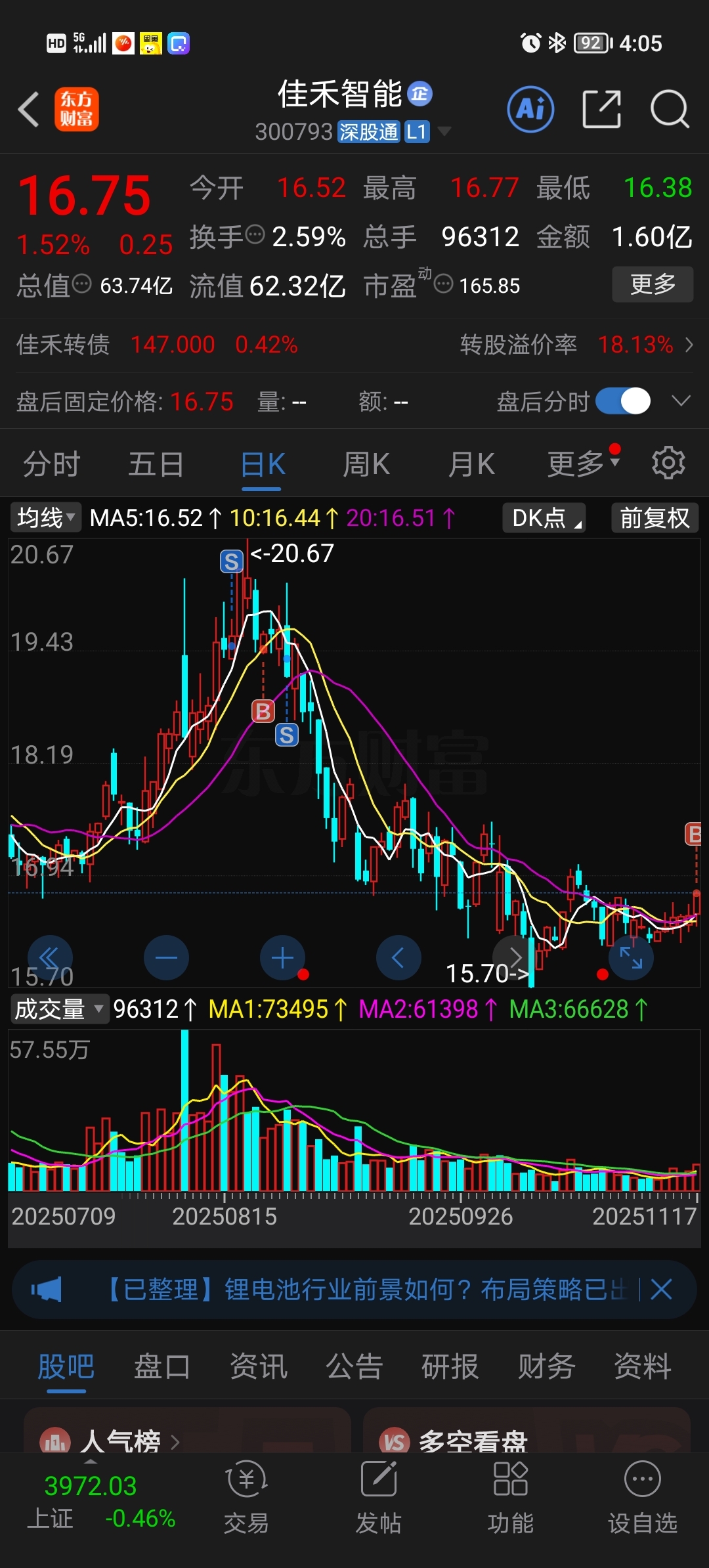Expand after-hours panel chevron
This screenshot has height=1568, width=709.
point(681,401)
